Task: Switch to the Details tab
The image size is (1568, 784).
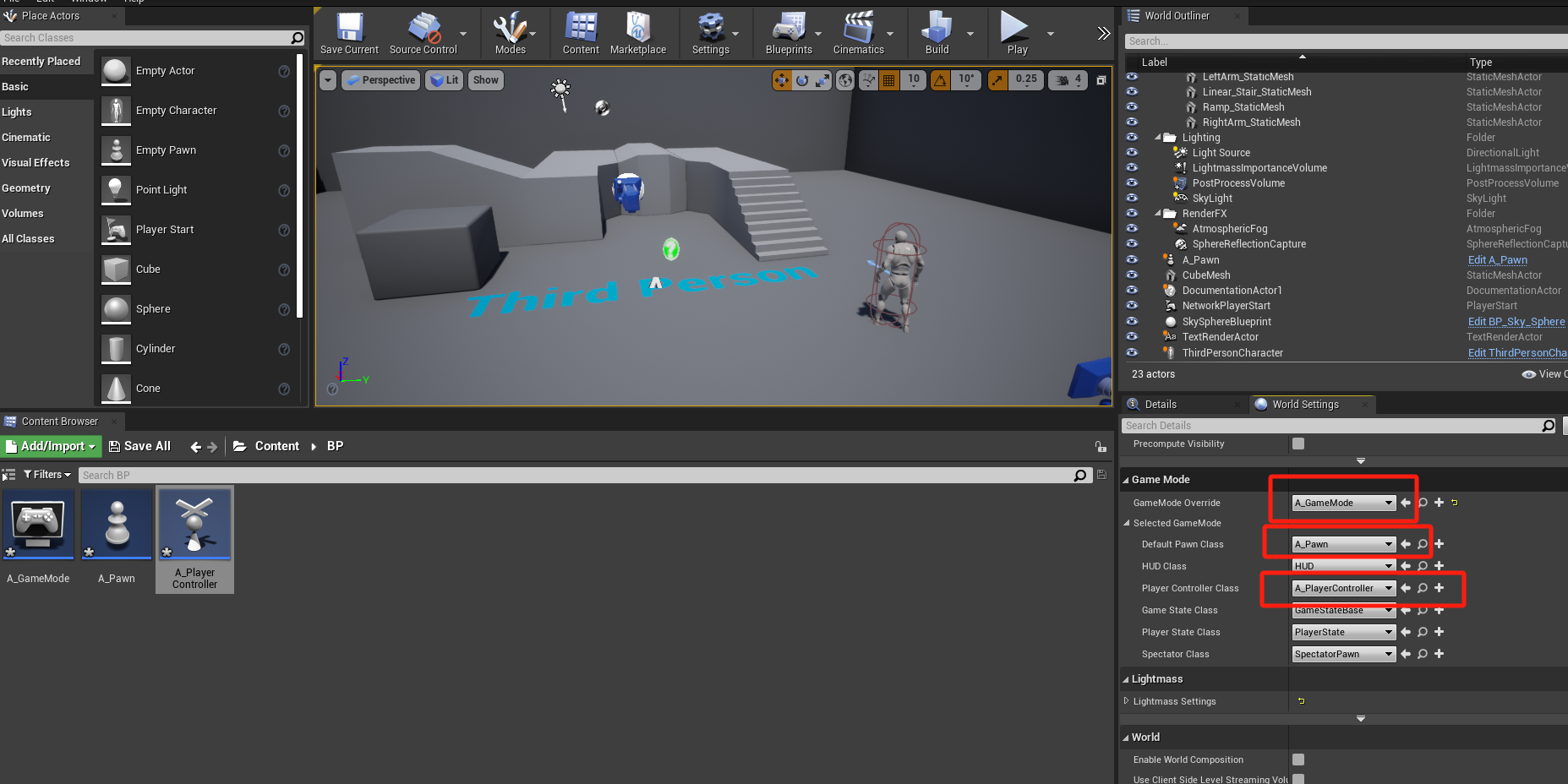Action: pos(1160,405)
